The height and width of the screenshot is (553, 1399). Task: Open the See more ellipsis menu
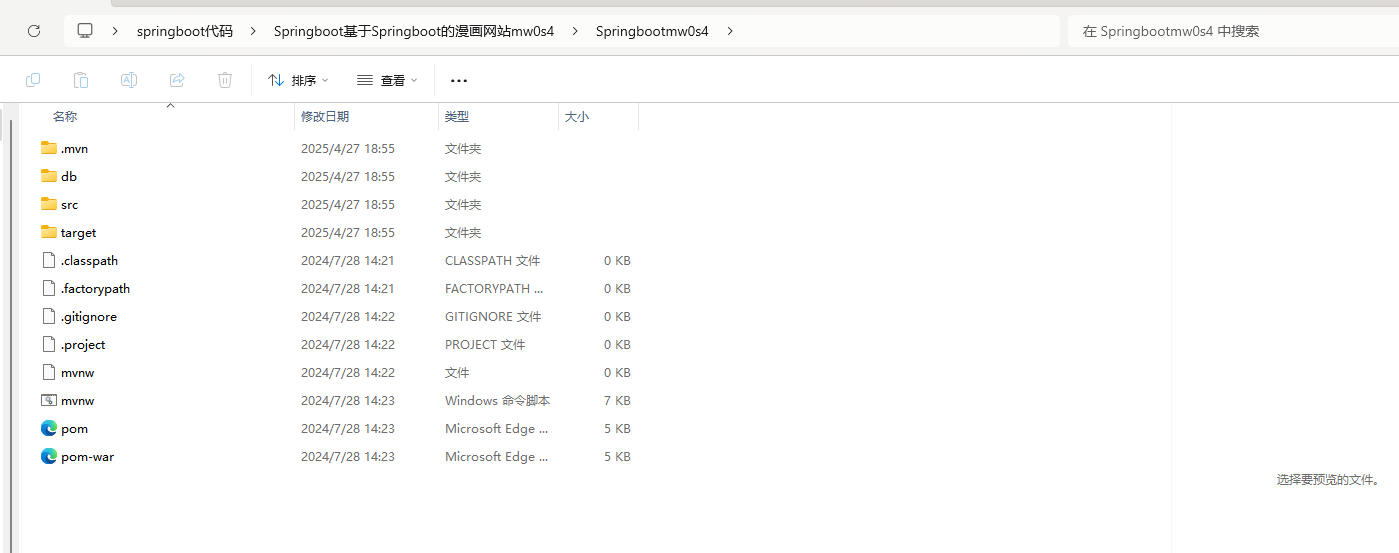[x=459, y=80]
